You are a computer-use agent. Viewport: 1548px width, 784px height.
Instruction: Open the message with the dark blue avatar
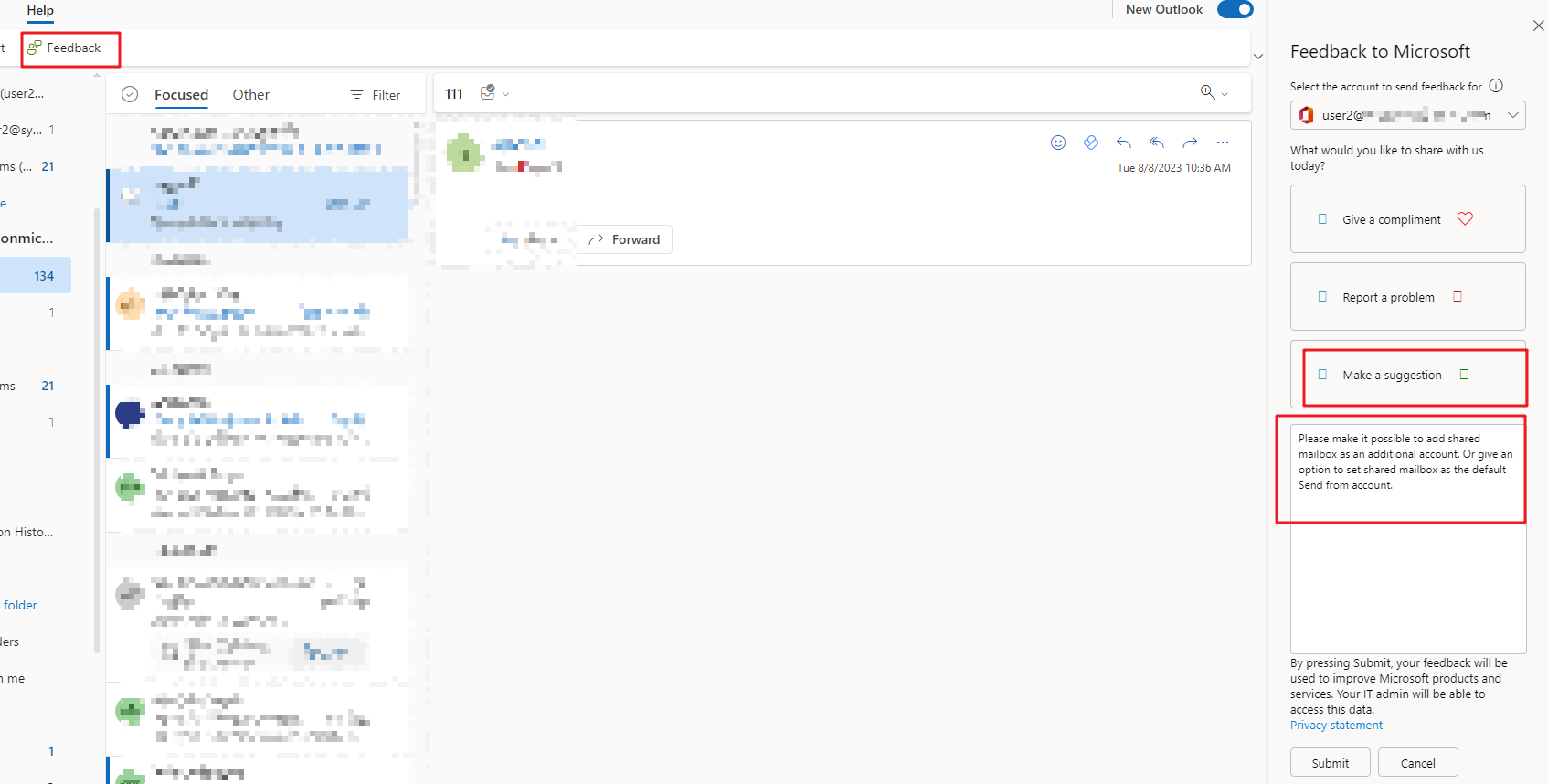pos(258,421)
